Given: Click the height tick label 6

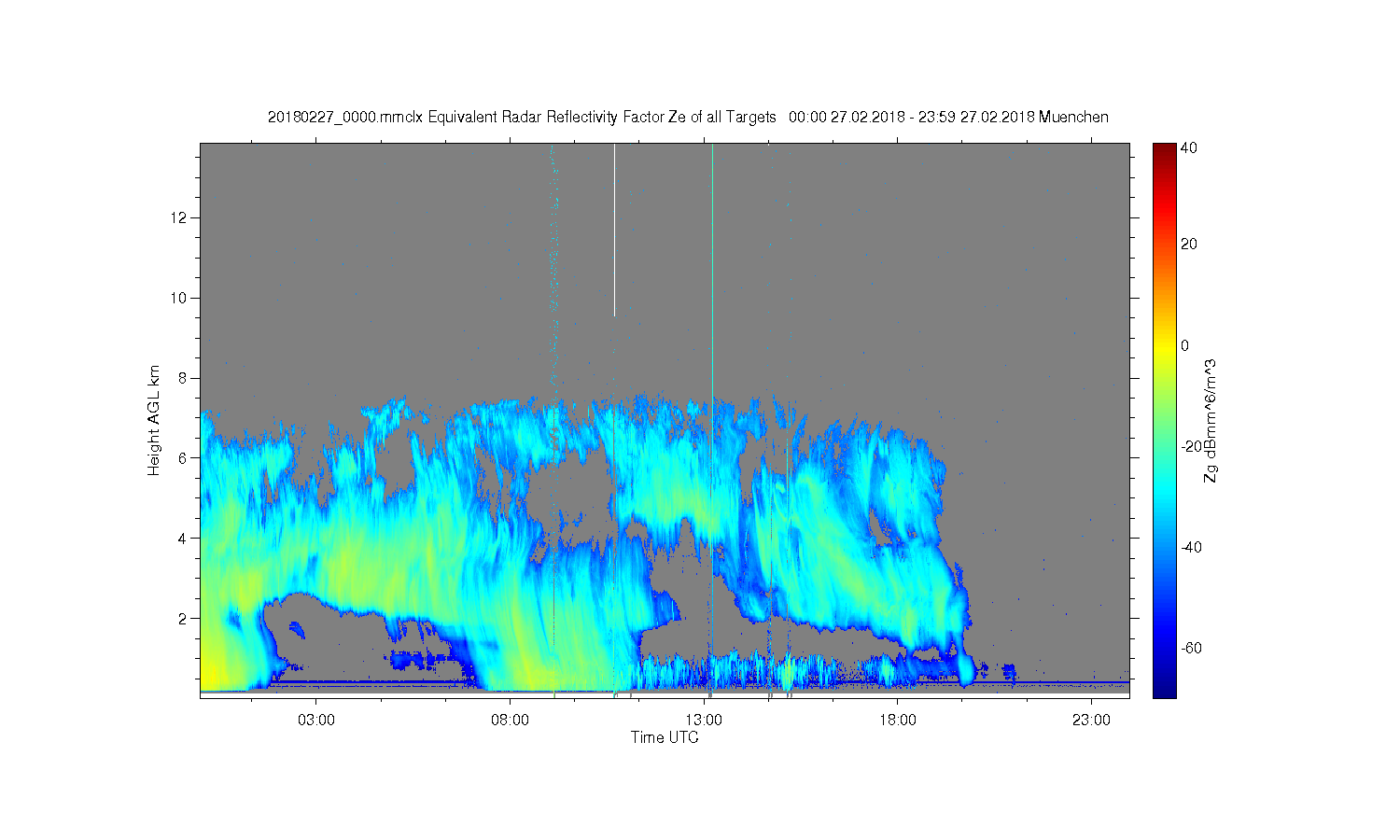Looking at the screenshot, I should pyautogui.click(x=184, y=457).
